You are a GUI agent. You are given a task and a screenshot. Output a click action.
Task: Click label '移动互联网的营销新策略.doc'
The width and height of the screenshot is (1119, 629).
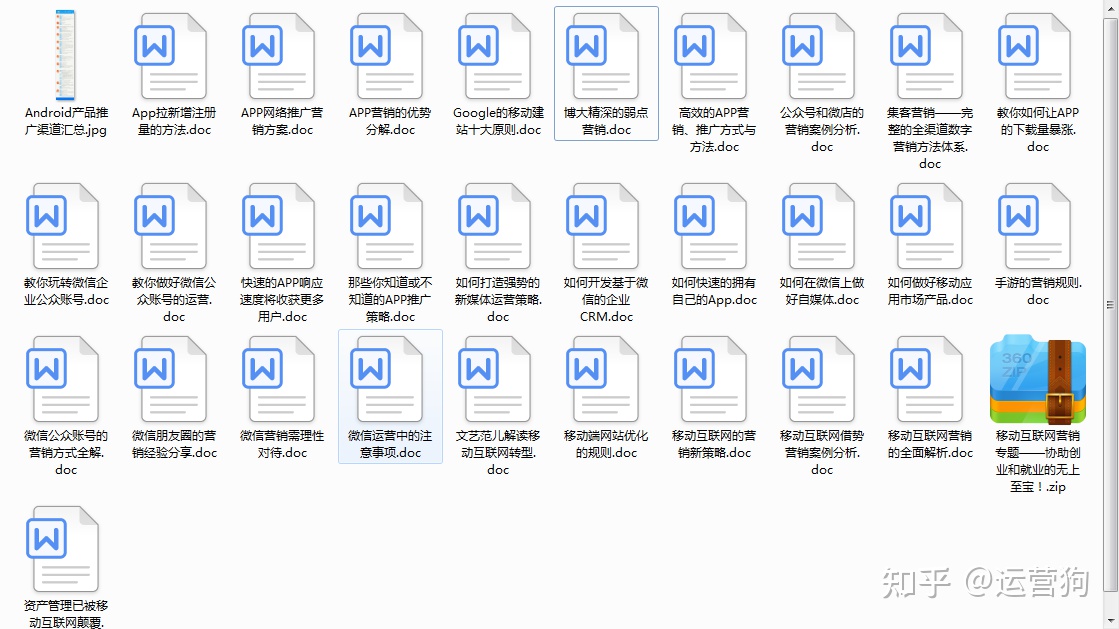click(714, 444)
